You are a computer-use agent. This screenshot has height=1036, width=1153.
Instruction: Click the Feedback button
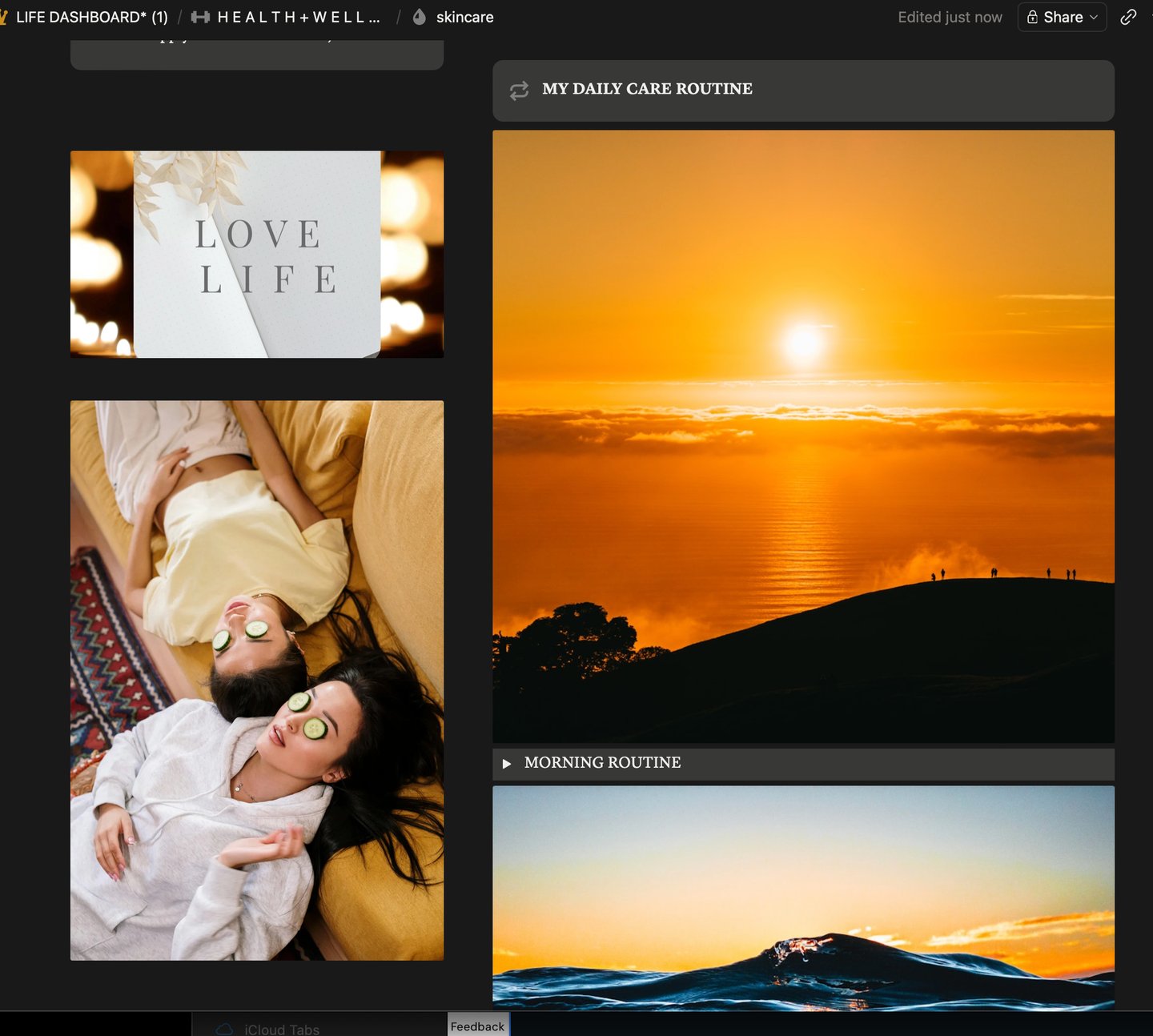tap(477, 1026)
